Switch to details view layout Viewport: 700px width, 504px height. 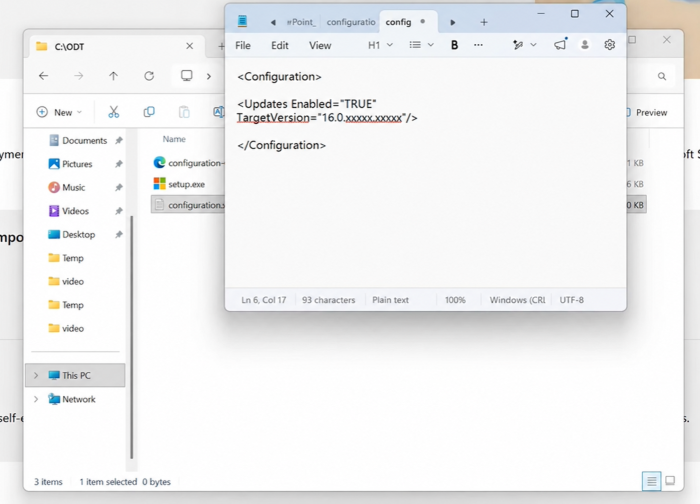[651, 481]
